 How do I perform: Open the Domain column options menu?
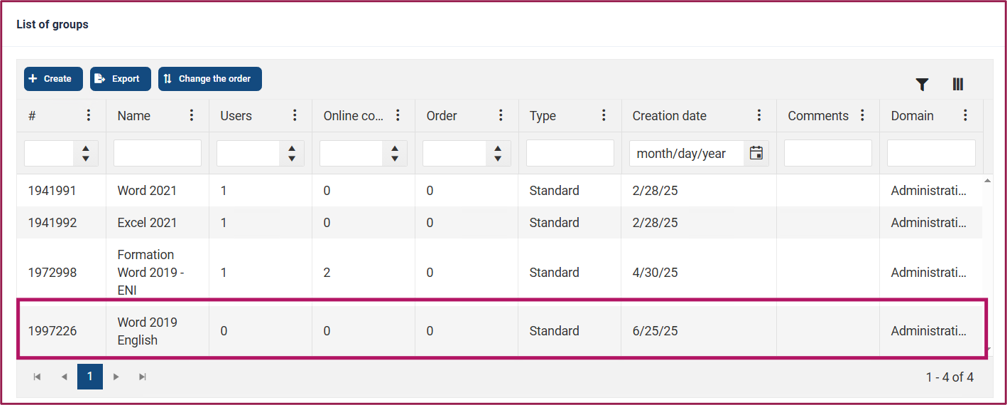pos(965,116)
